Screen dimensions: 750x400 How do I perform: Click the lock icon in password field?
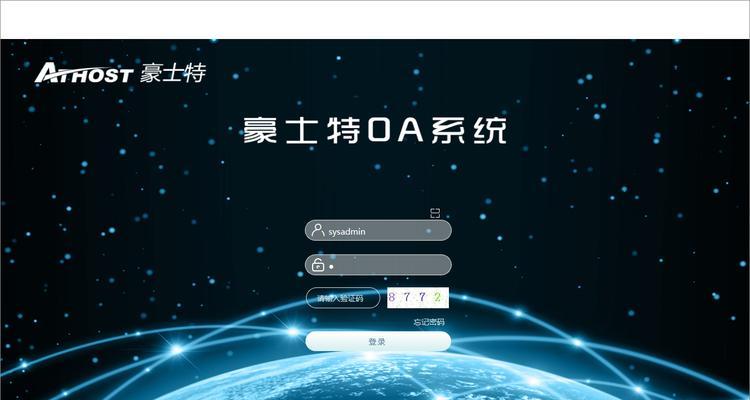(x=318, y=265)
